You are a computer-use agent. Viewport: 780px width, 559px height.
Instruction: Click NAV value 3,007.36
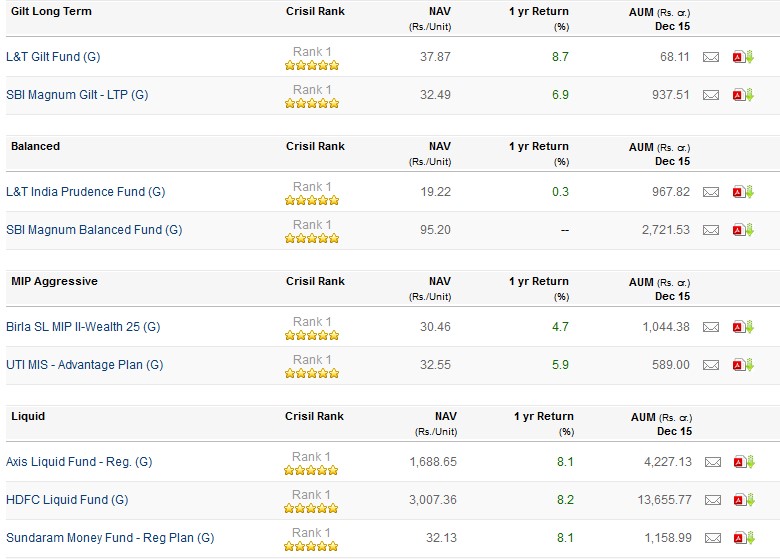coord(433,499)
